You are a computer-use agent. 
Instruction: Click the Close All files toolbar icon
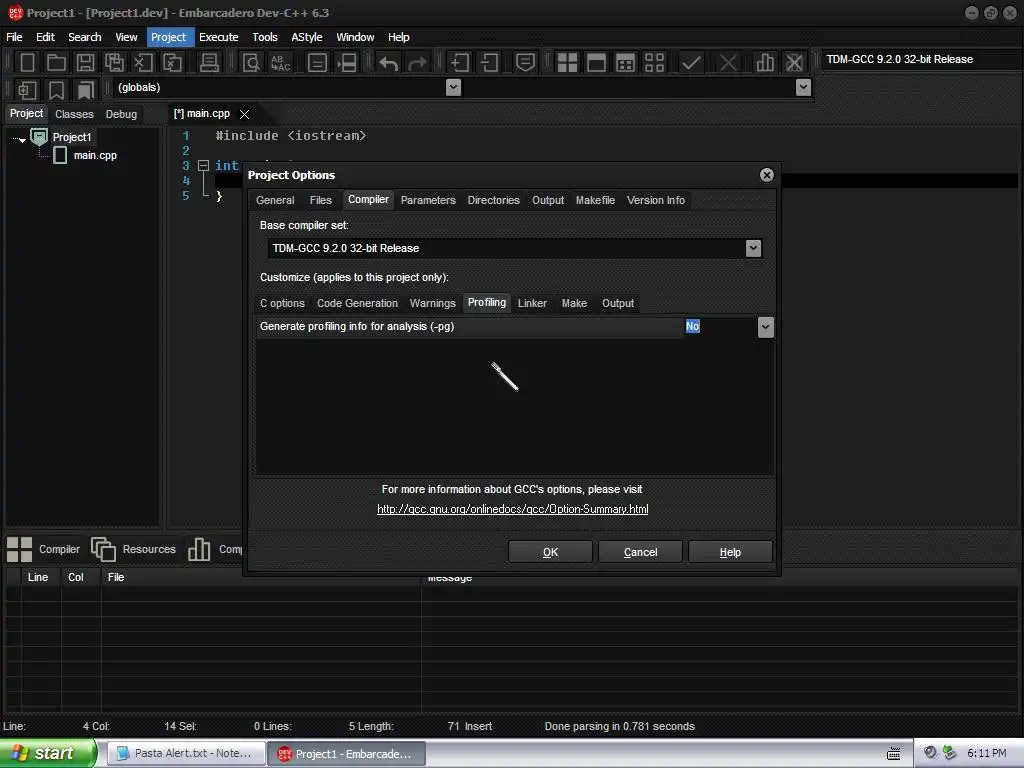(172, 63)
